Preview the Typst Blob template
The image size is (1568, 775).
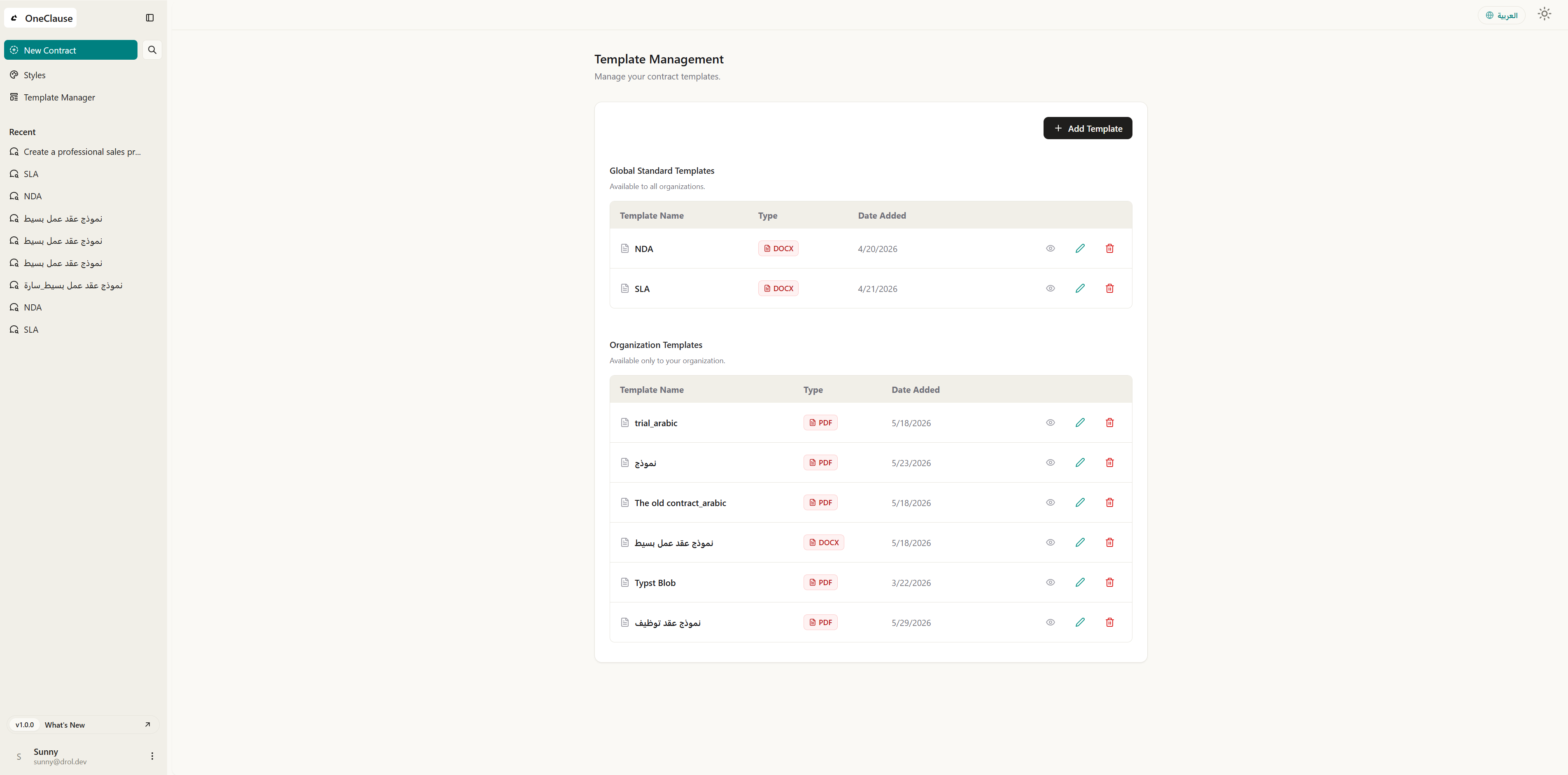(x=1050, y=583)
